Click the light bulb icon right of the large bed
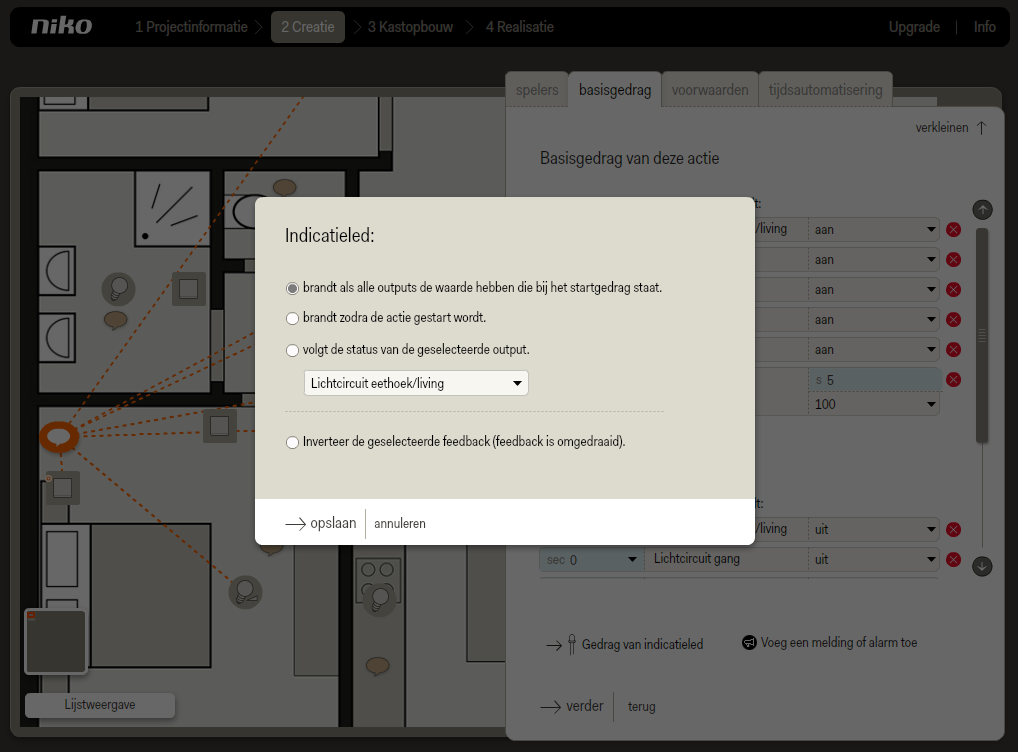 (x=245, y=592)
